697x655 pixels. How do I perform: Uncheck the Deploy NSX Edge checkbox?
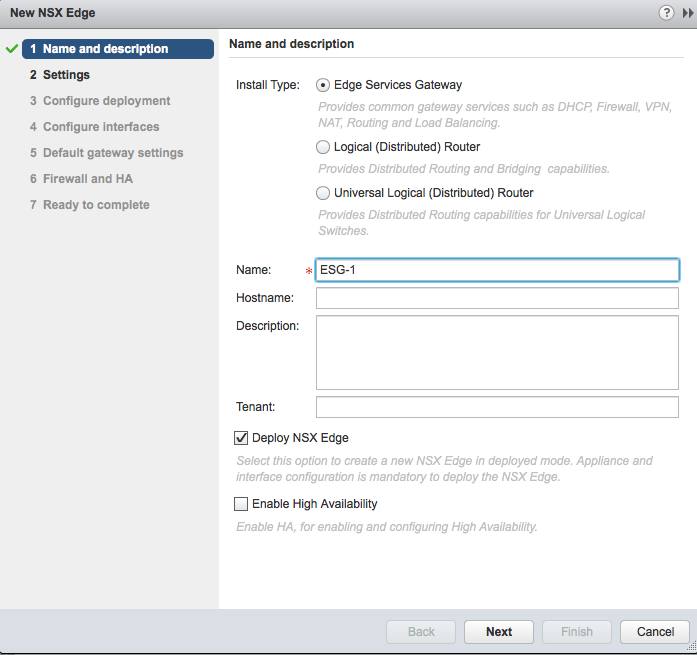pos(241,438)
